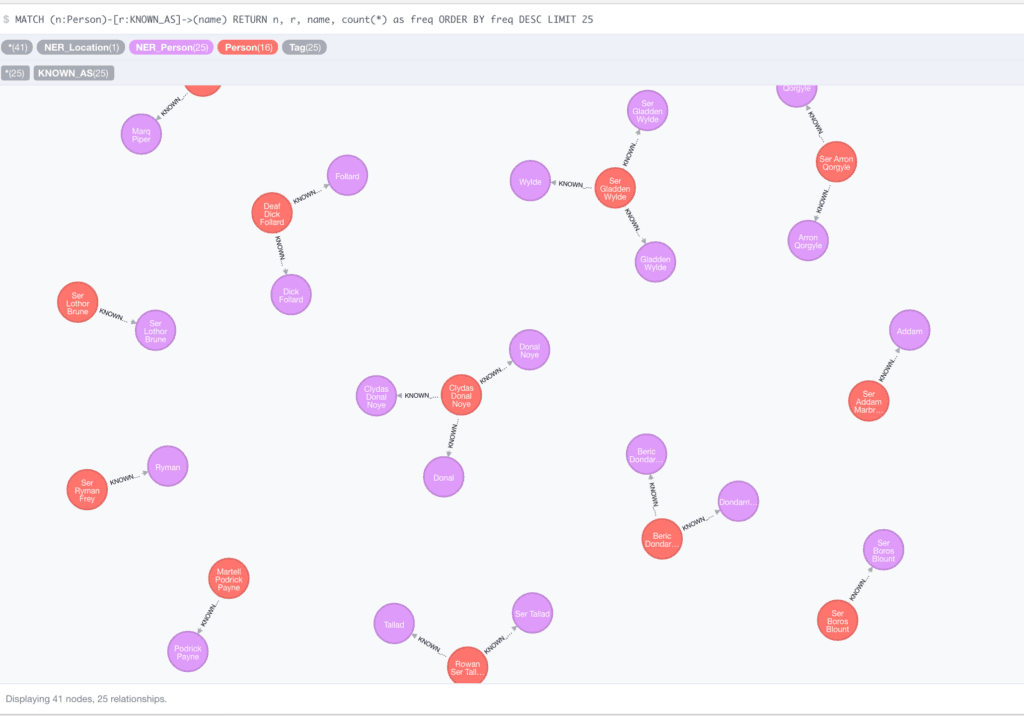
Task: Click the red Ser Arron Qorgyle node
Action: tap(835, 162)
